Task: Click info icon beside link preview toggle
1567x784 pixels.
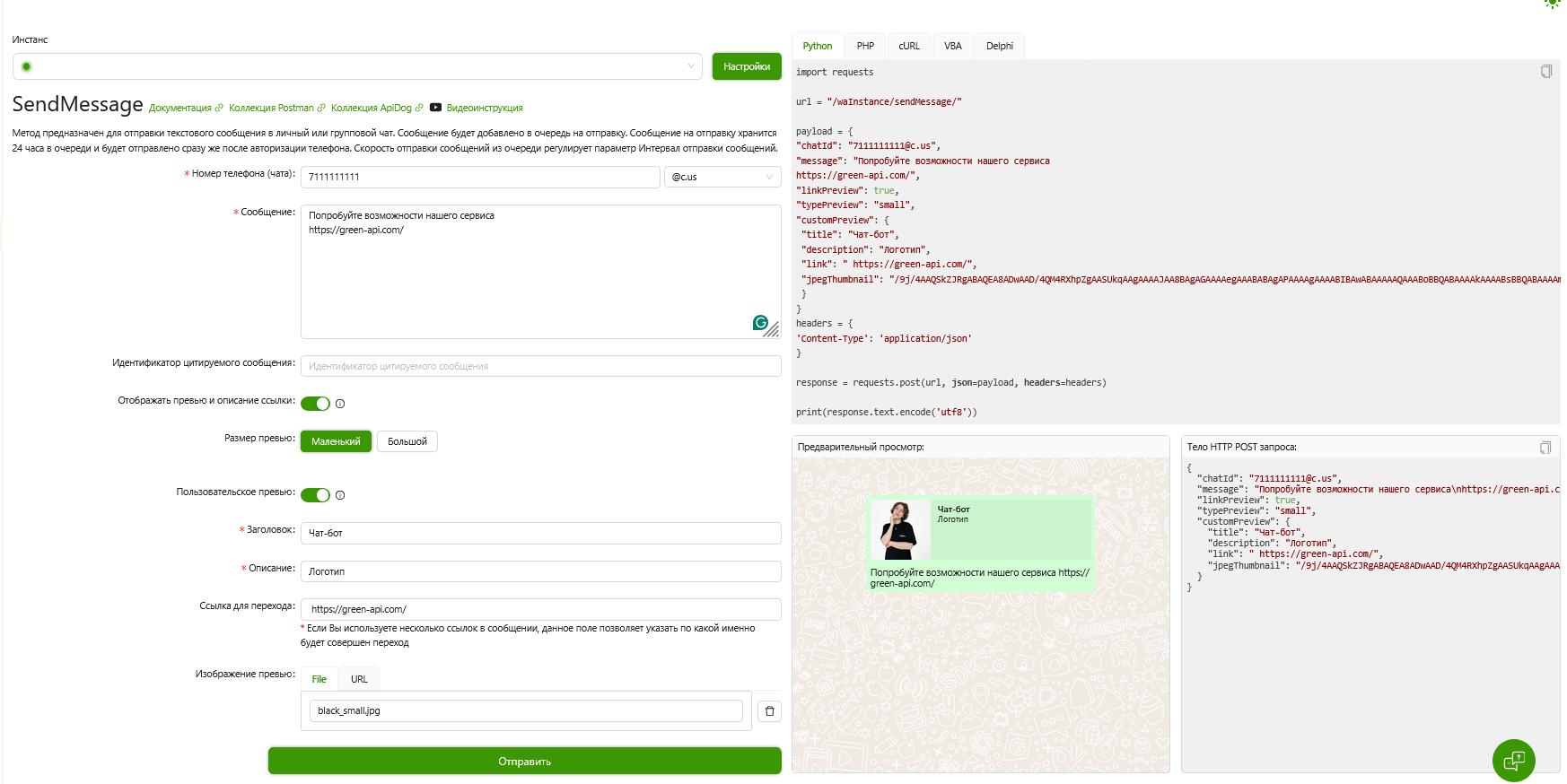Action: pos(340,404)
